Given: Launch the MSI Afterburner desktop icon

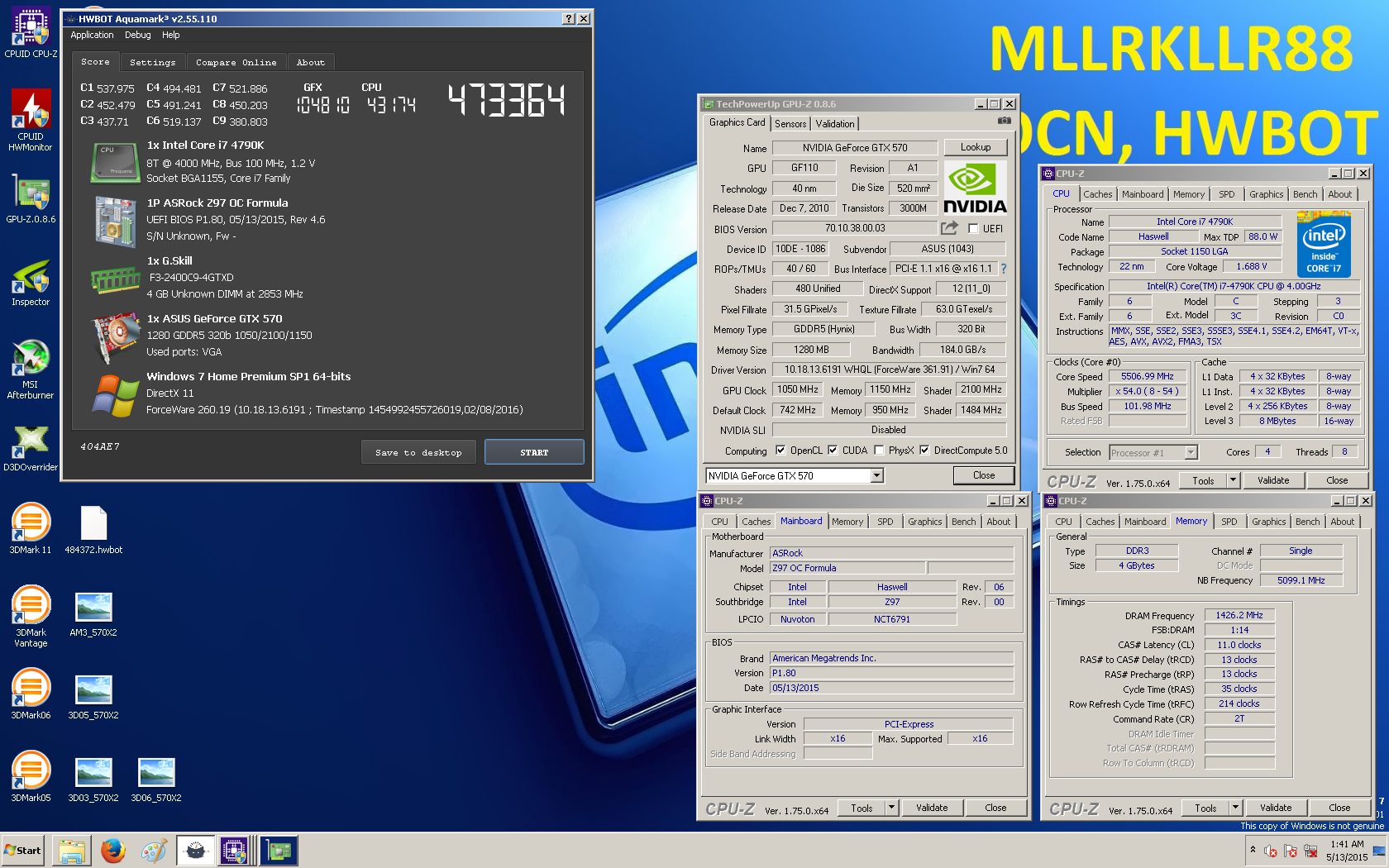Looking at the screenshot, I should pyautogui.click(x=31, y=370).
